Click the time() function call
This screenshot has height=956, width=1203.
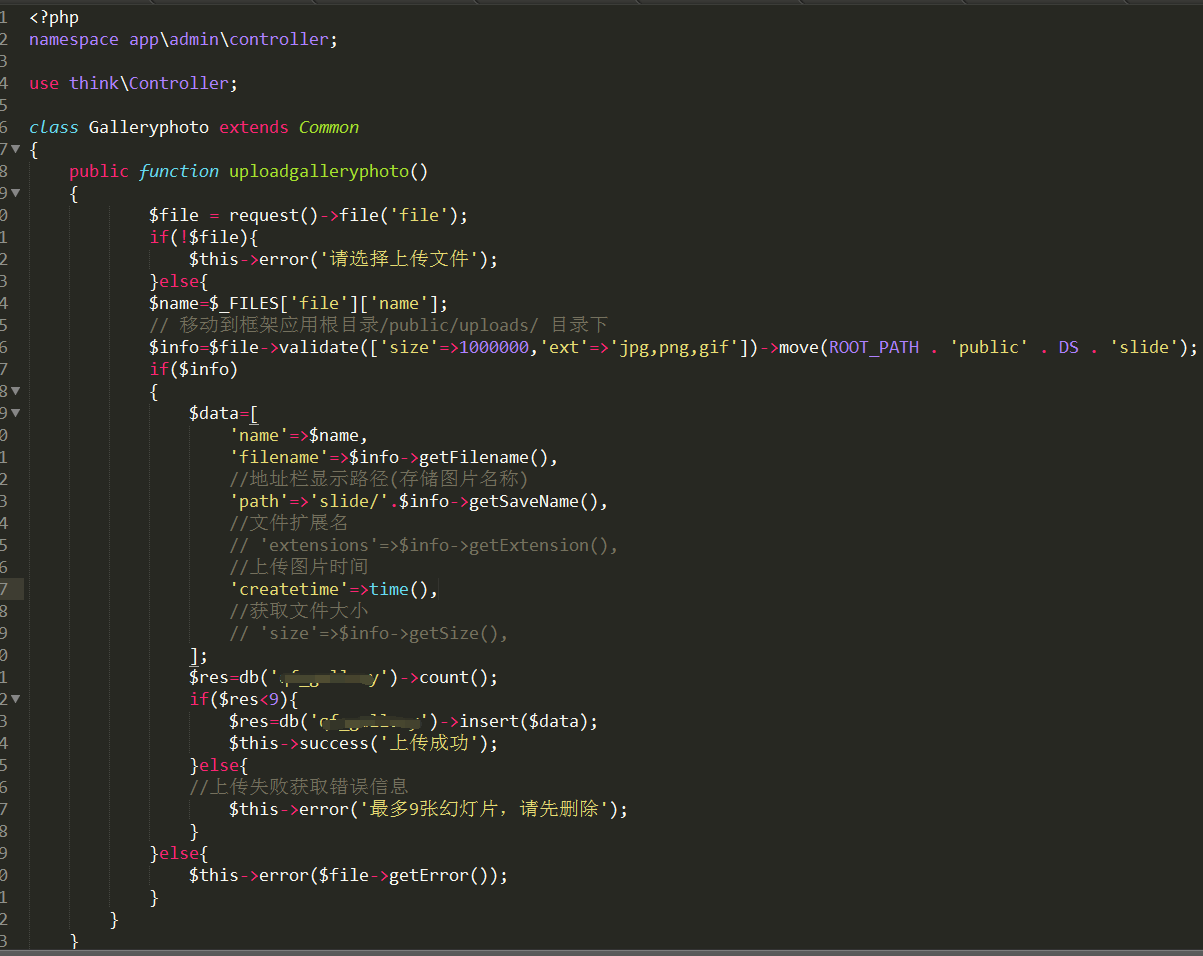pos(399,589)
